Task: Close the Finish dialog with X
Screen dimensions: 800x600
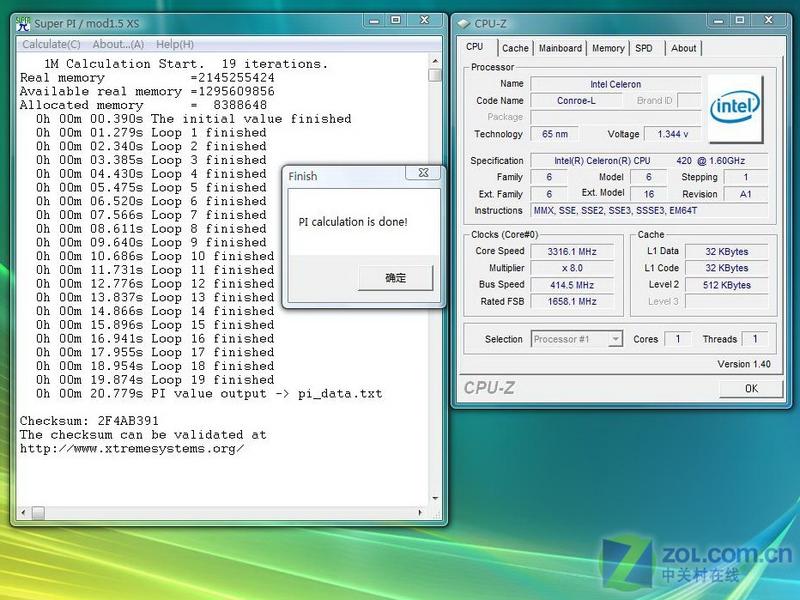Action: (423, 172)
